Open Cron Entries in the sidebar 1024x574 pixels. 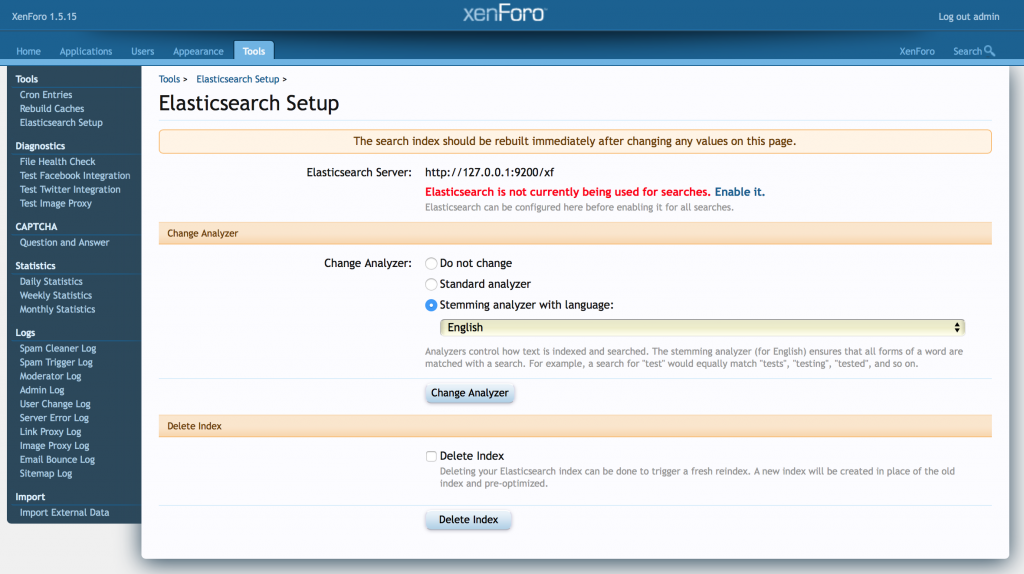[x=46, y=95]
